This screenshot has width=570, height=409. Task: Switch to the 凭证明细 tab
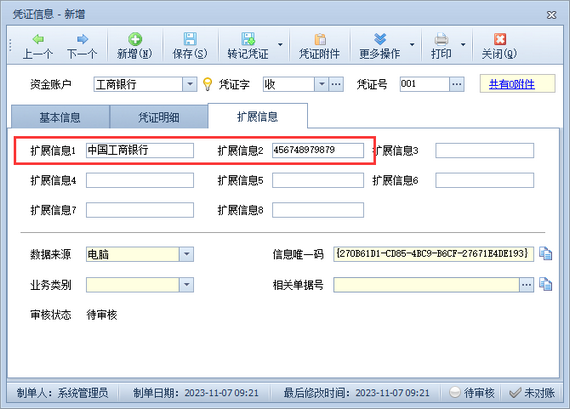click(159, 117)
